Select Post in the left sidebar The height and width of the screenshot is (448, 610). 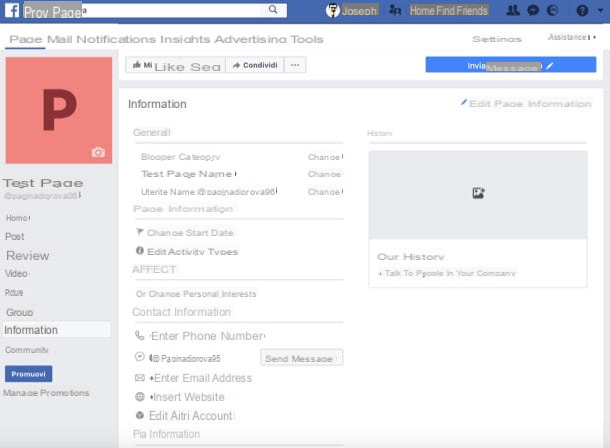point(15,236)
